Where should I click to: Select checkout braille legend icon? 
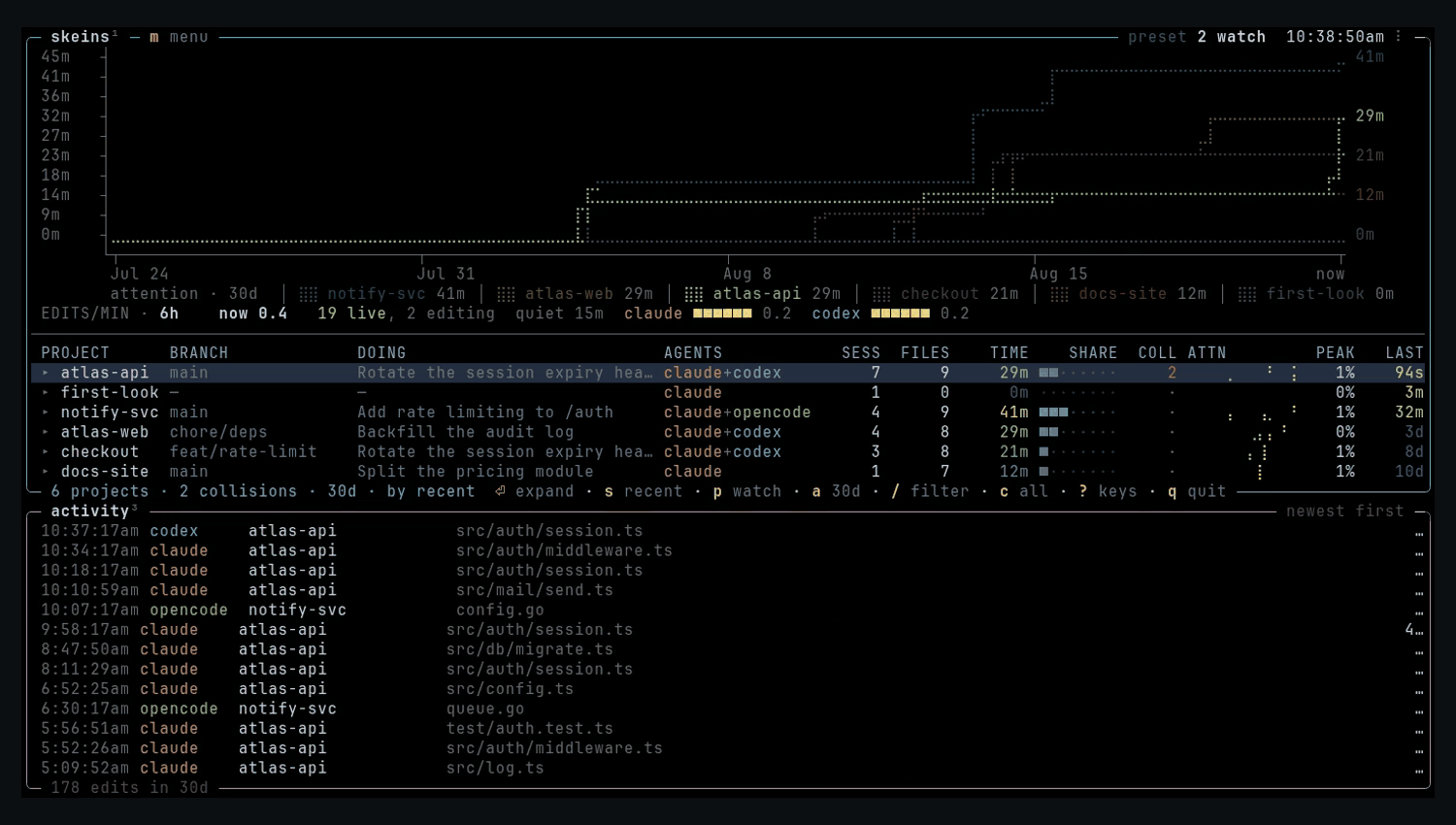pos(881,294)
